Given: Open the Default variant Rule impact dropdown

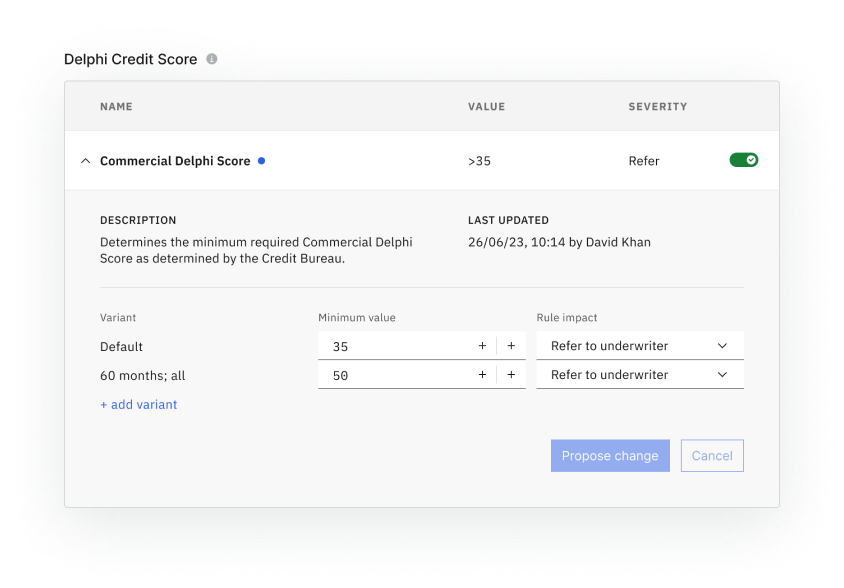Looking at the screenshot, I should point(640,346).
